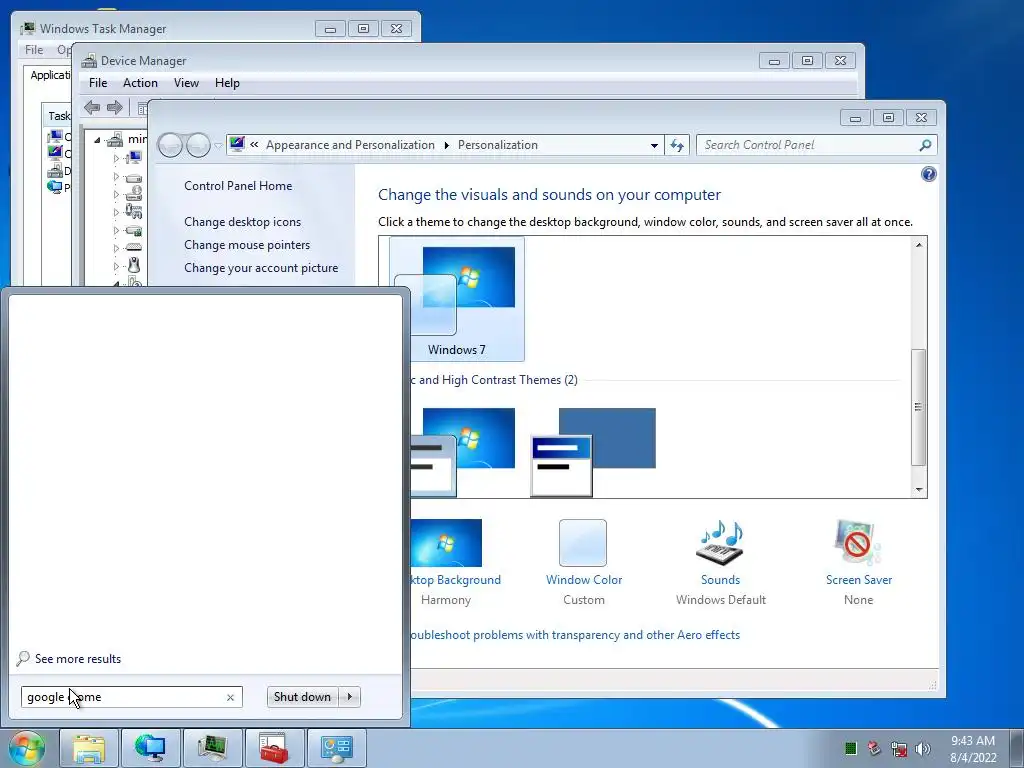1024x768 pixels.
Task: Click Device Manager toolbar forward arrow
Action: pyautogui.click(x=114, y=108)
